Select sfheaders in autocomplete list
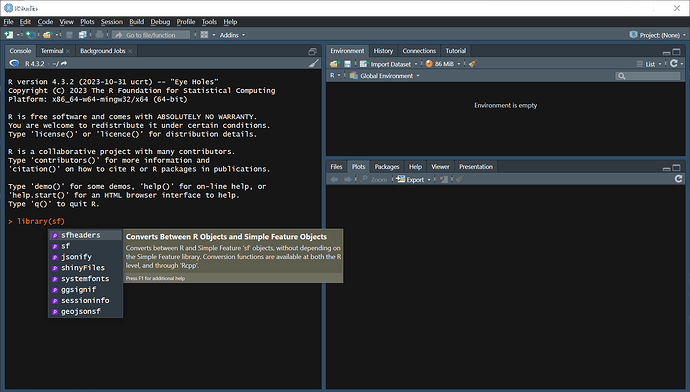 [85, 235]
